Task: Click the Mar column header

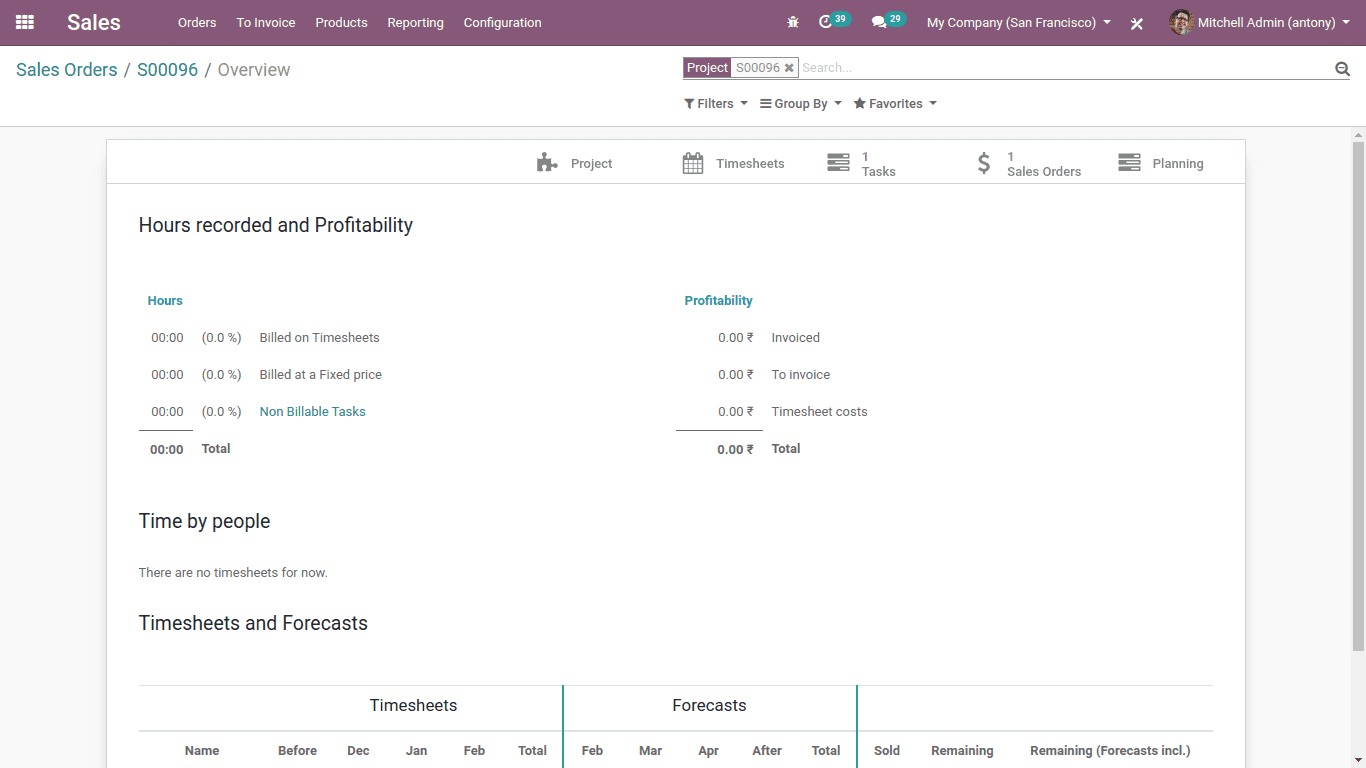Action: [651, 751]
